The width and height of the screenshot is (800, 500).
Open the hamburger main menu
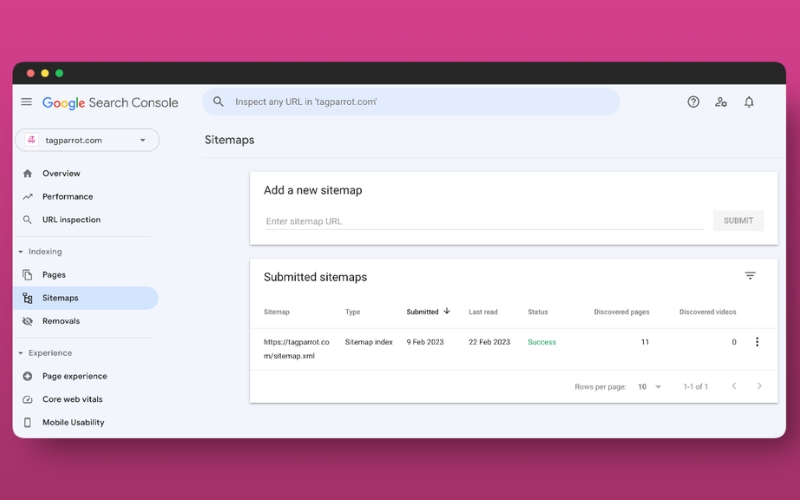27,102
